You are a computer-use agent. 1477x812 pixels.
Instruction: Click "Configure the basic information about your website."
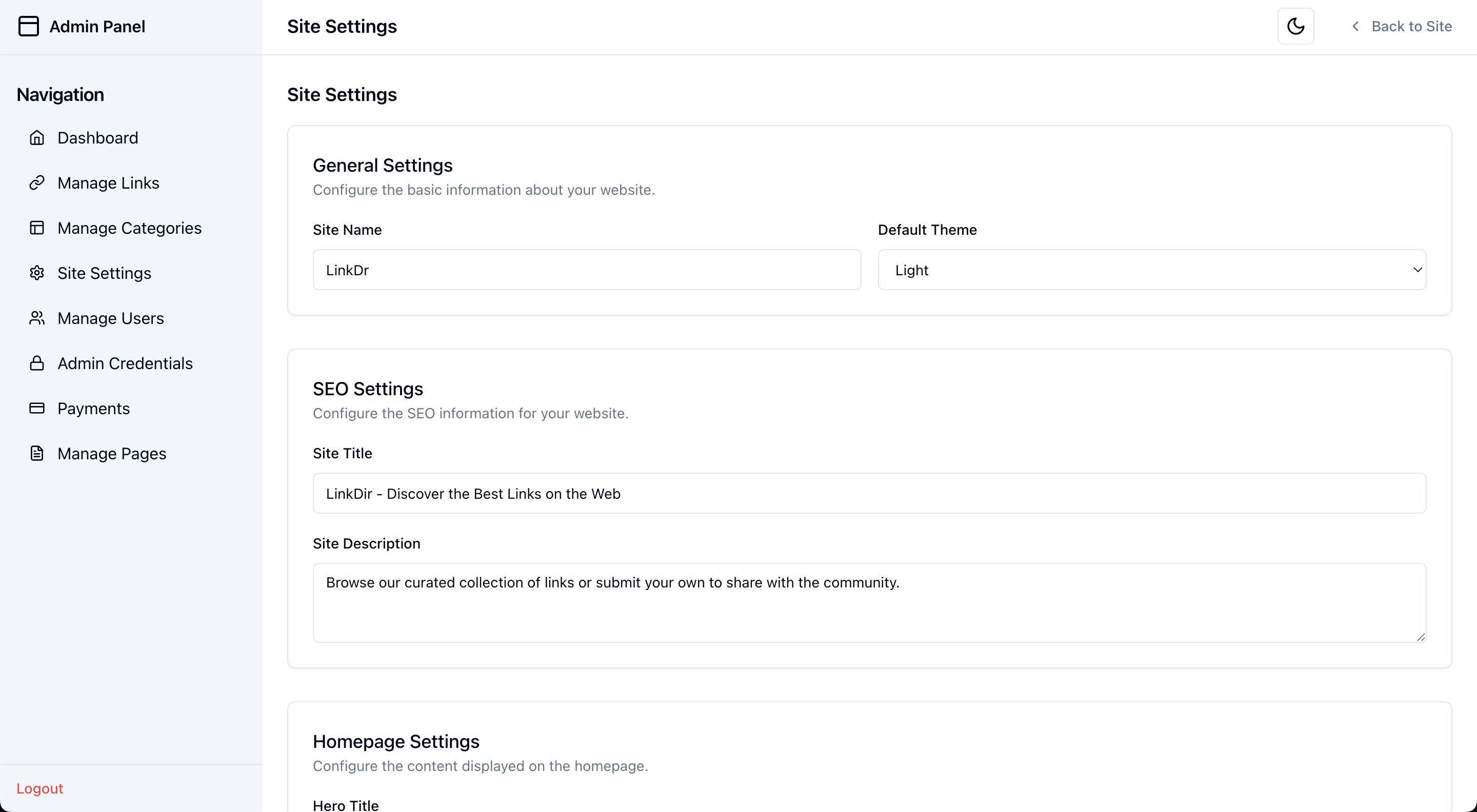(x=483, y=190)
